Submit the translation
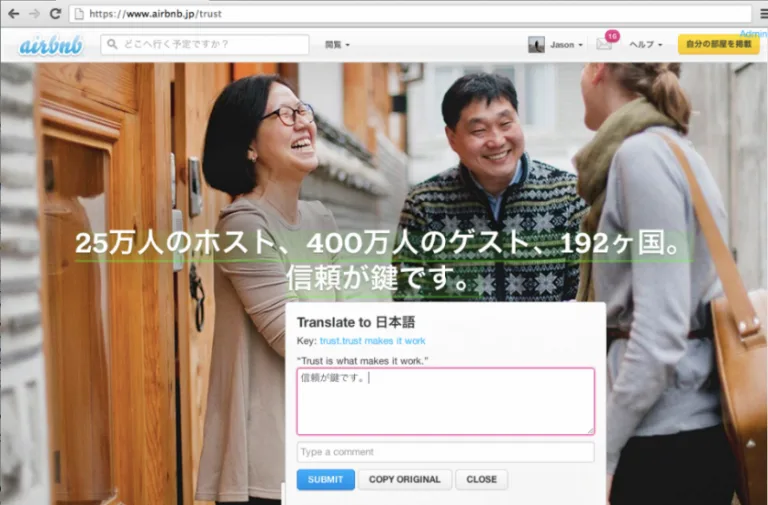The width and height of the screenshot is (768, 505). click(x=326, y=480)
